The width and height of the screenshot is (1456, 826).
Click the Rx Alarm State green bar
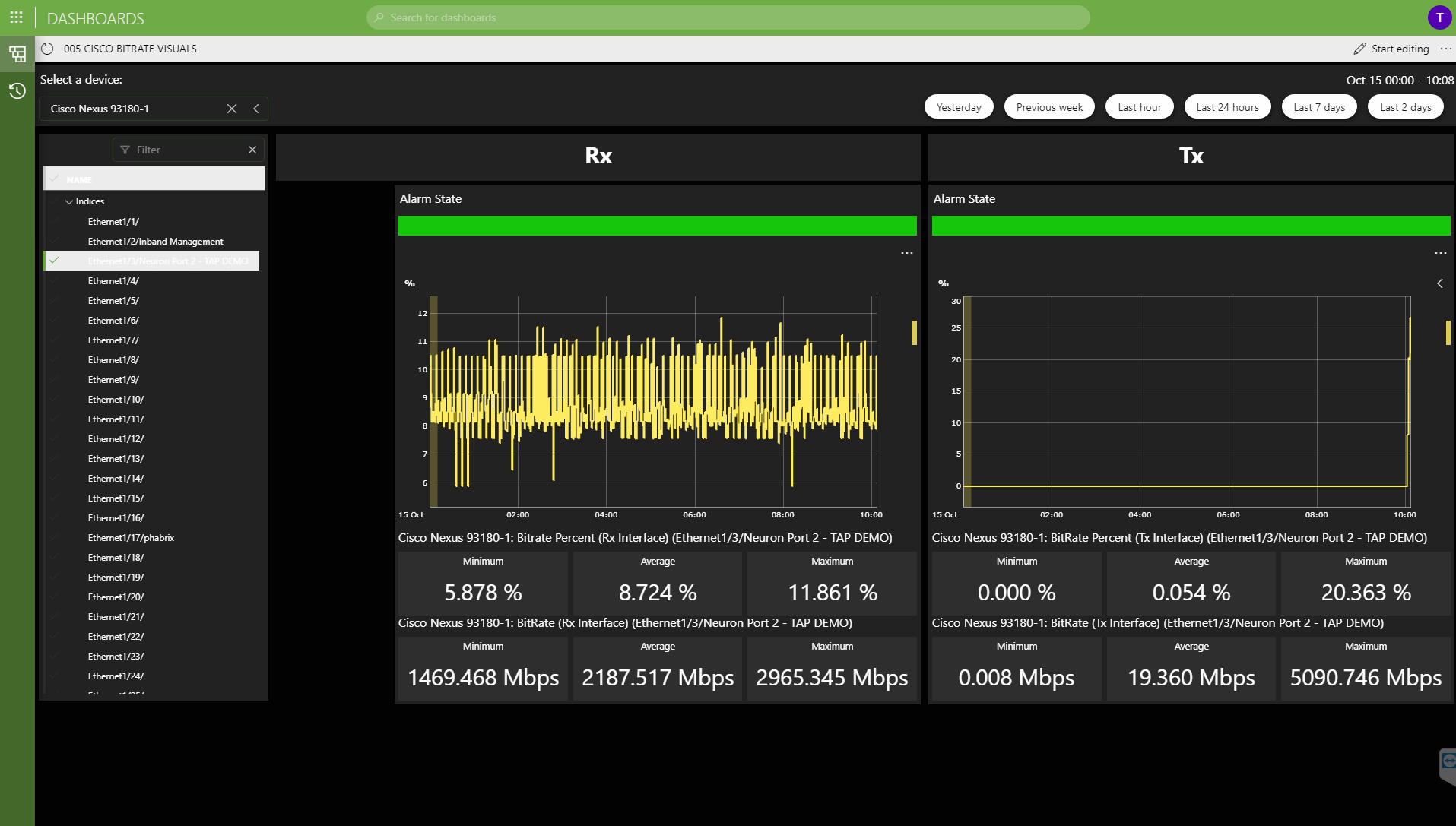coord(658,226)
